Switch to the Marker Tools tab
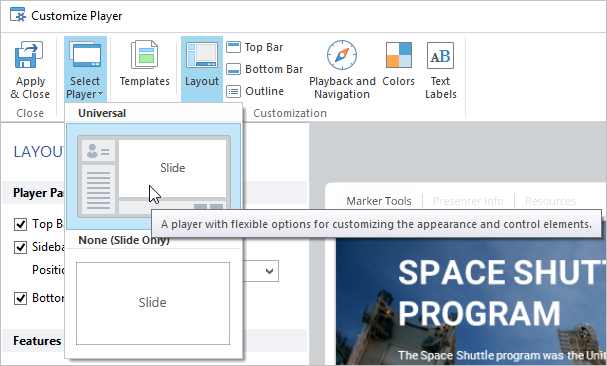Viewport: 607px width, 366px height. click(x=379, y=201)
